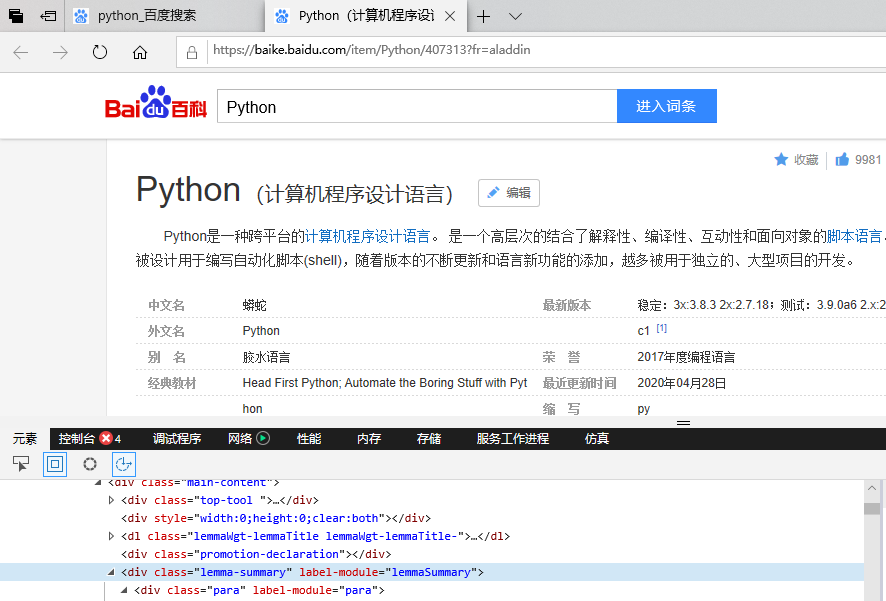Click the 2020年04月28日 date cell
This screenshot has height=601, width=886.
tap(681, 384)
